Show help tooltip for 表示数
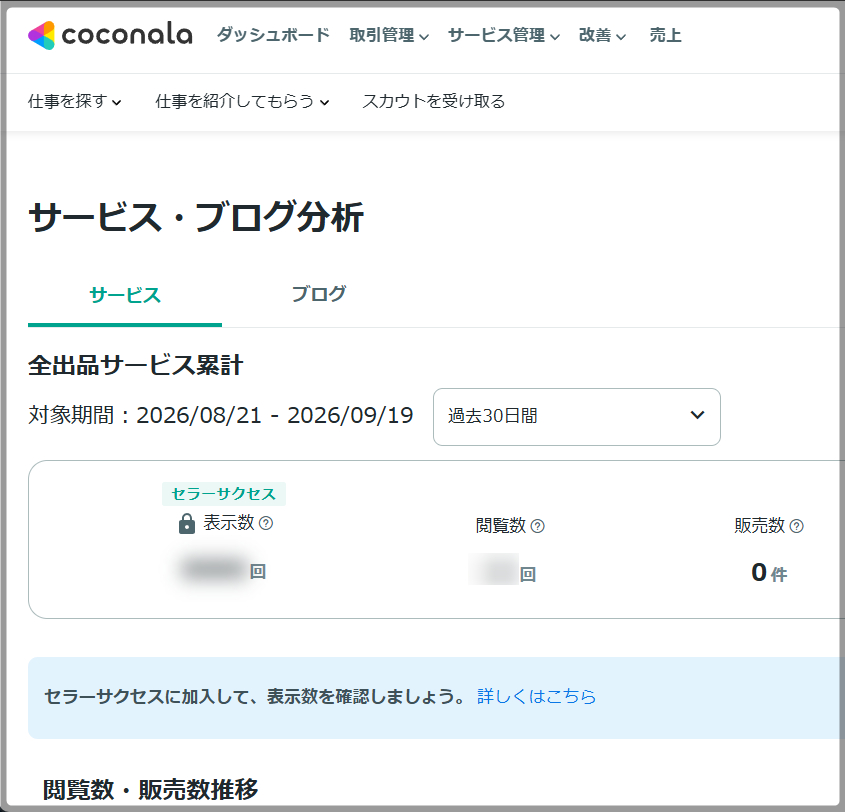This screenshot has width=845, height=812. (266, 523)
